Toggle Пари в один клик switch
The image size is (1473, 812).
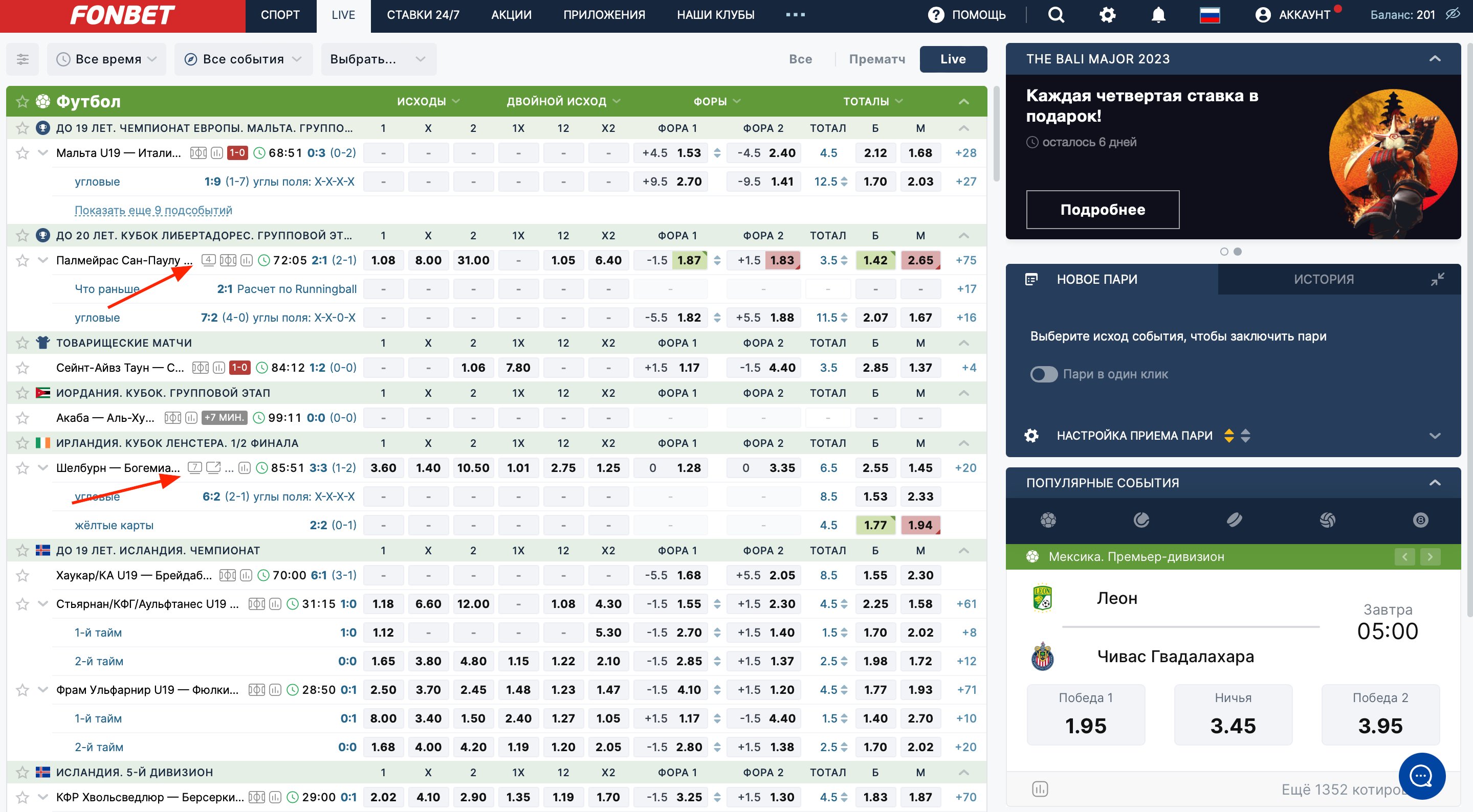[x=1044, y=374]
